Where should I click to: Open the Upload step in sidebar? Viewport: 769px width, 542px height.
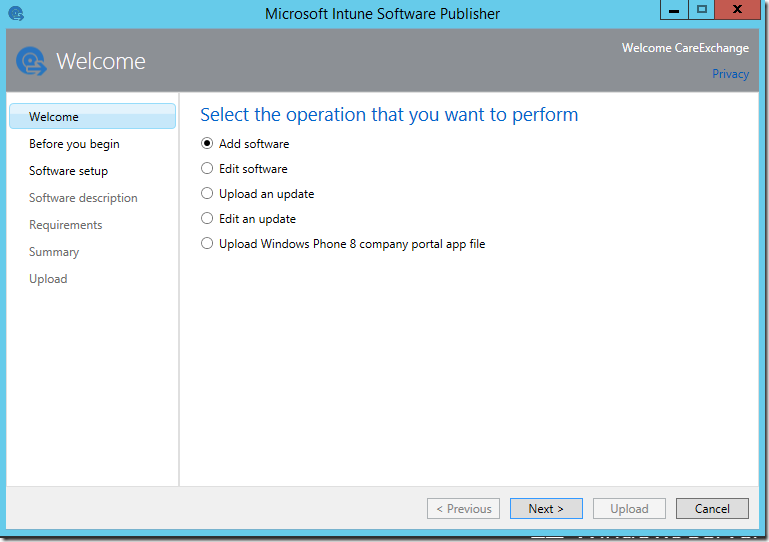click(x=48, y=279)
